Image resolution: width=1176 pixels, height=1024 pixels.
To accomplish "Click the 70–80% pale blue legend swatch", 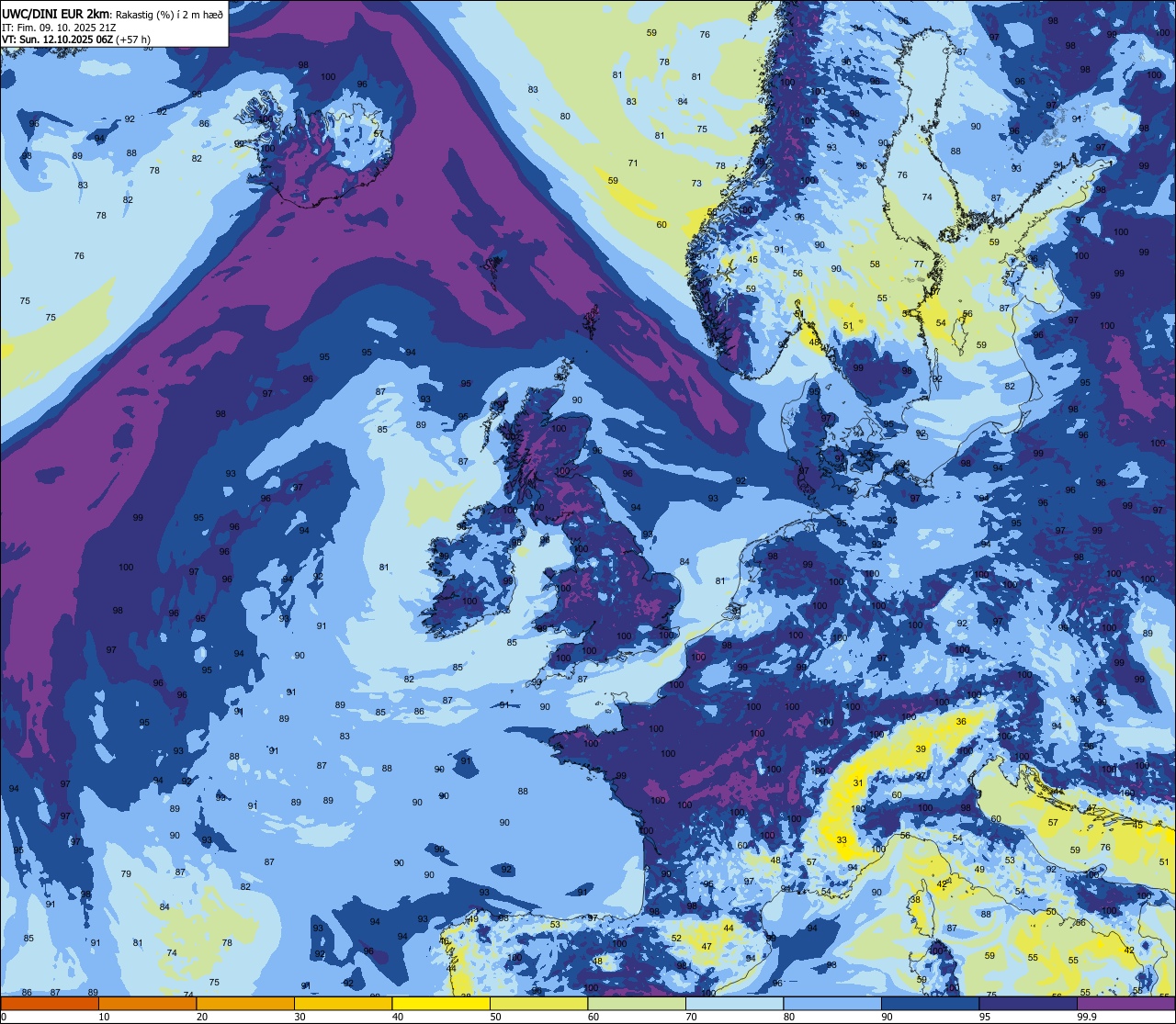I will (734, 1003).
